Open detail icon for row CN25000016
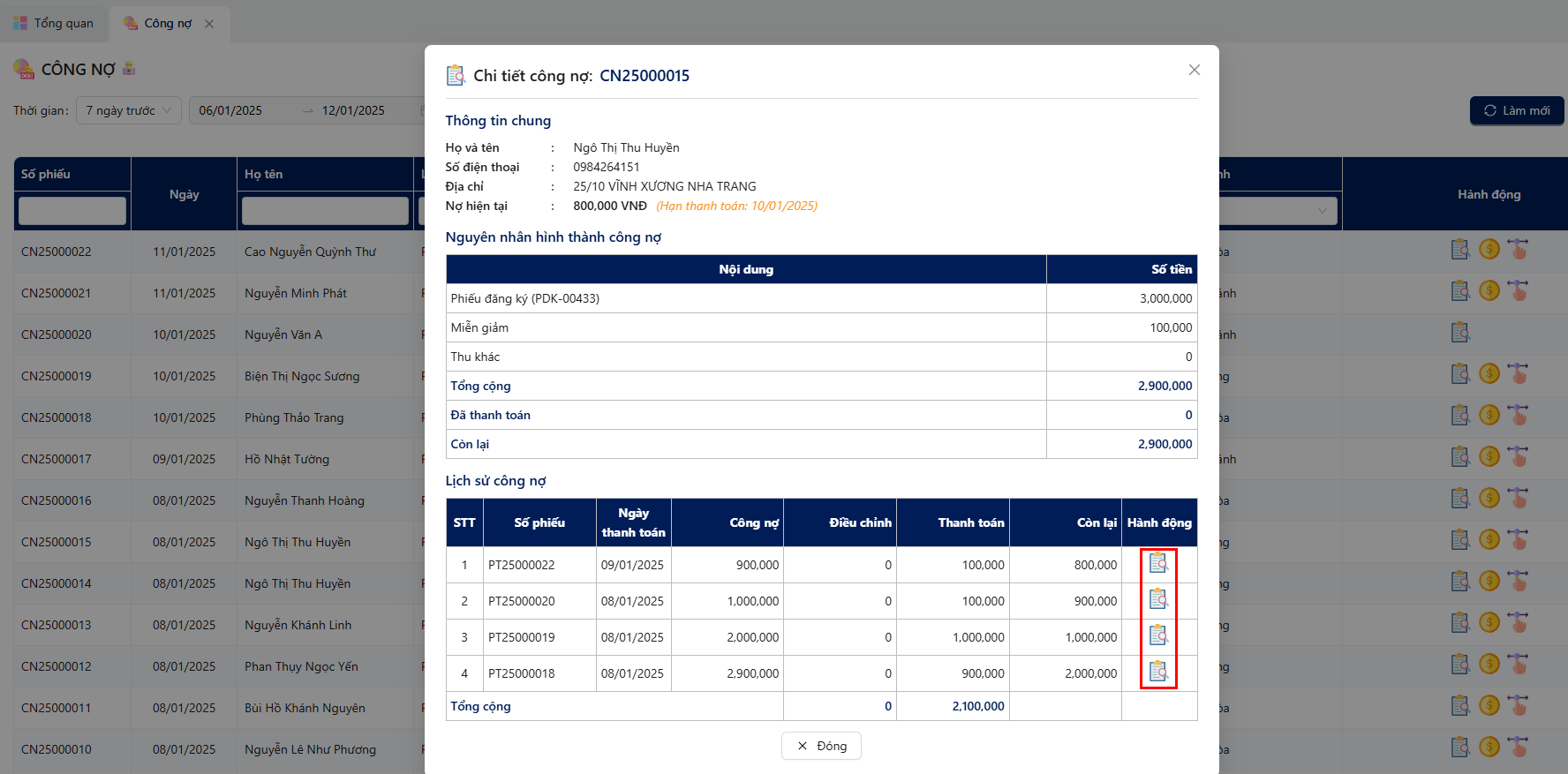 coord(1460,499)
